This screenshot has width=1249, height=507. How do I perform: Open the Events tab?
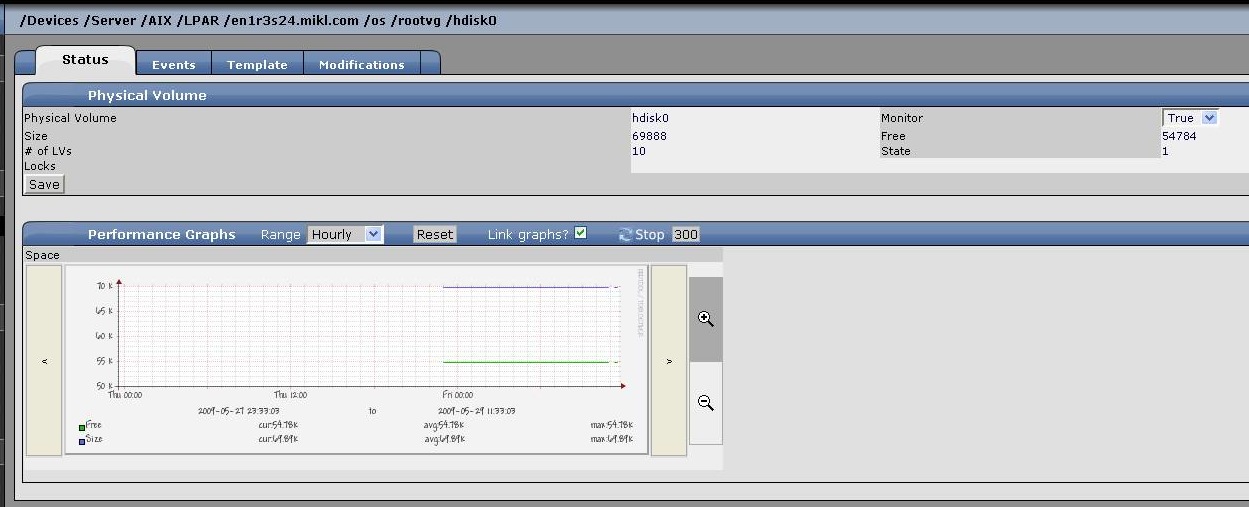click(x=173, y=64)
